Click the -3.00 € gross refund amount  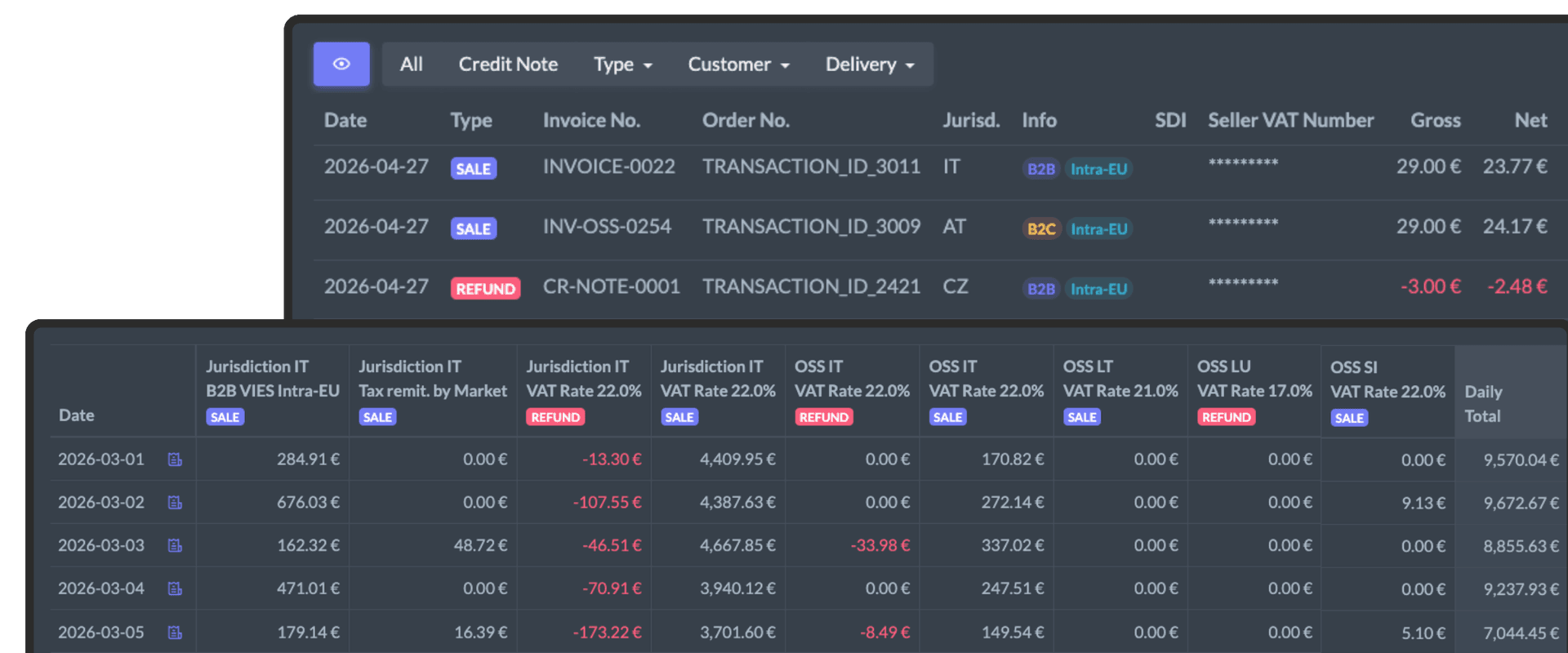point(1431,287)
